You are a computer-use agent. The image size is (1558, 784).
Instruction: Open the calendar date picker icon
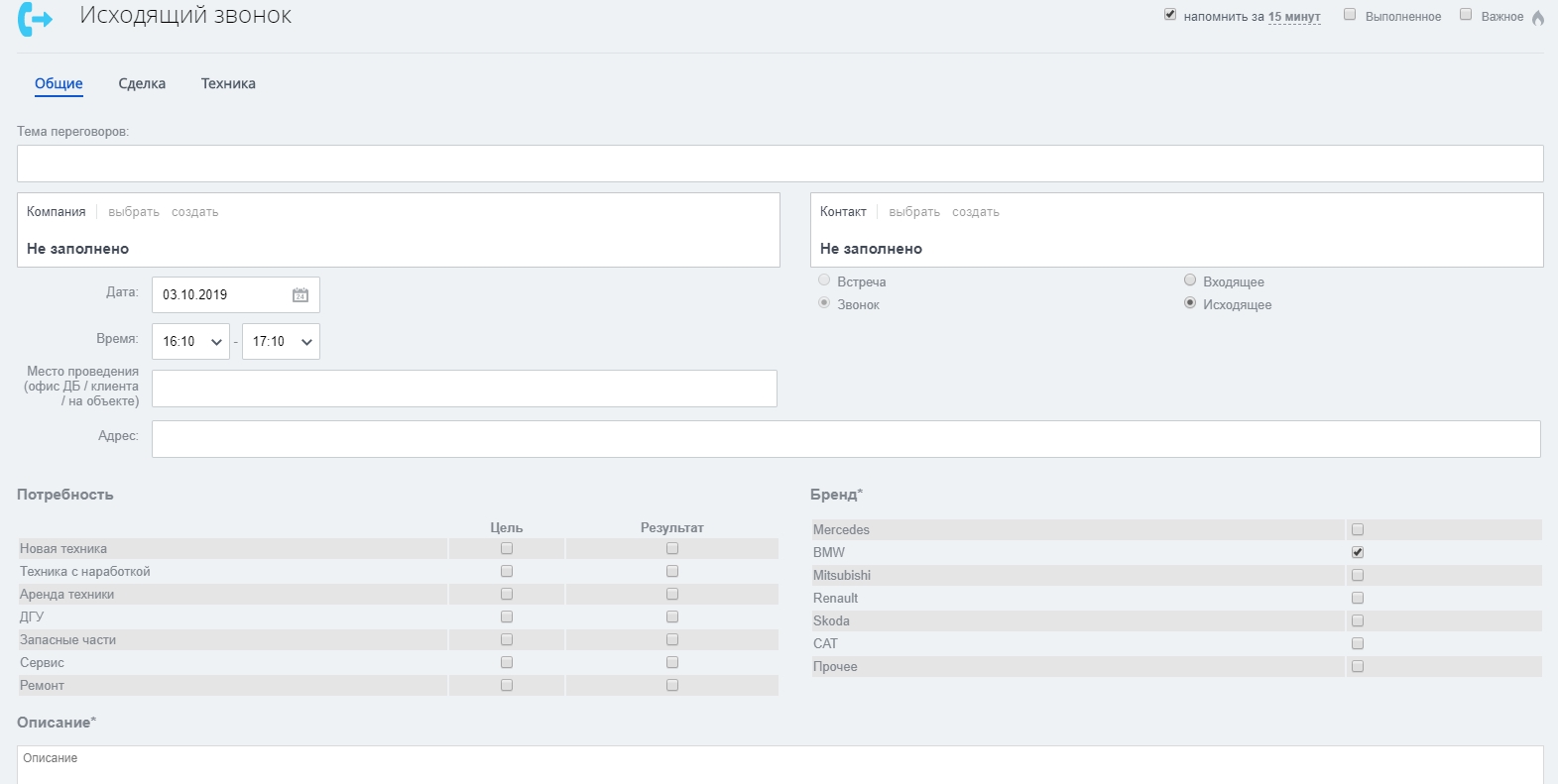300,294
